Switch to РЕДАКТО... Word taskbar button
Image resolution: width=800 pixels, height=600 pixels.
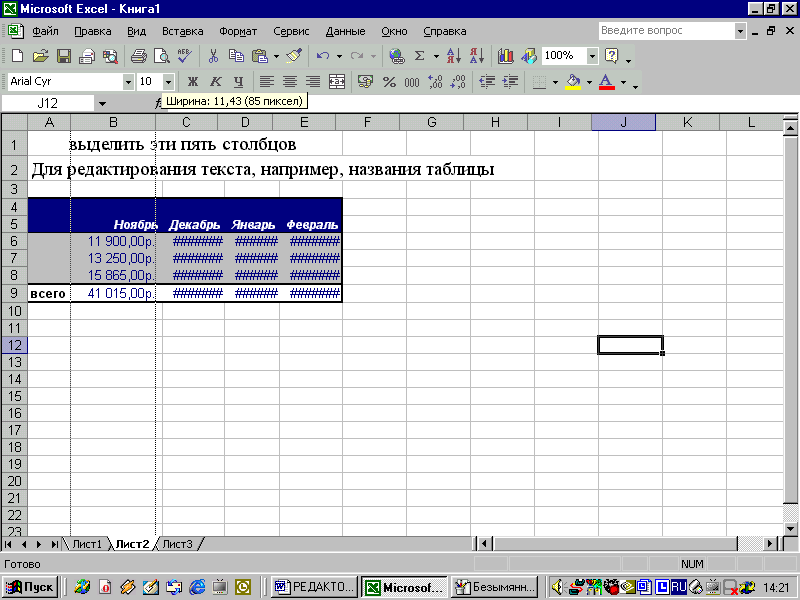(315, 587)
